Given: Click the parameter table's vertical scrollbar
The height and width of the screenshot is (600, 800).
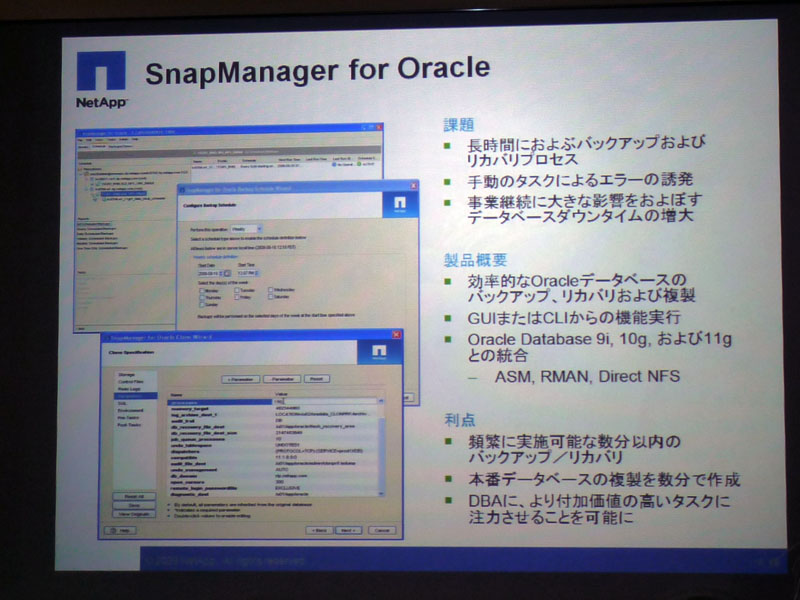Looking at the screenshot, I should [382, 447].
